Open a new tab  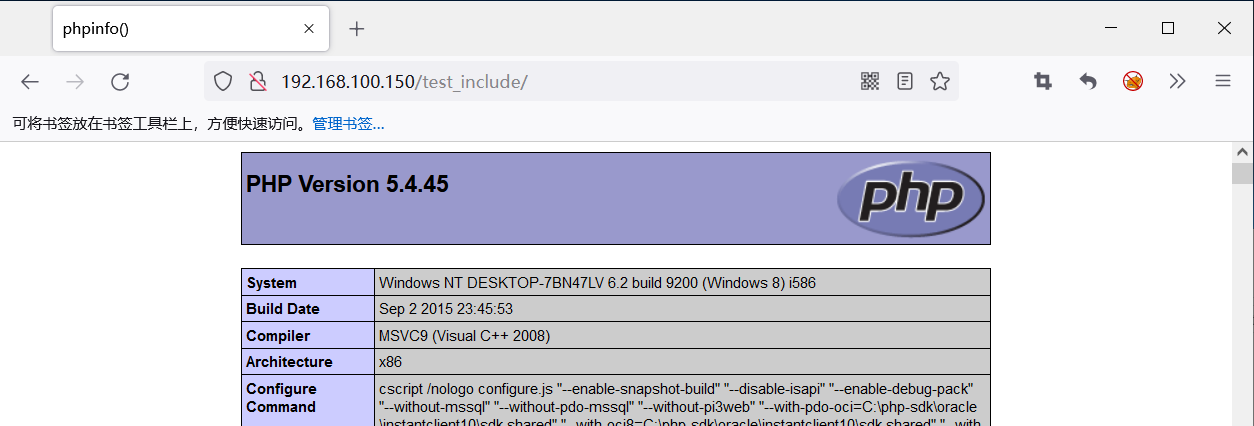click(357, 29)
